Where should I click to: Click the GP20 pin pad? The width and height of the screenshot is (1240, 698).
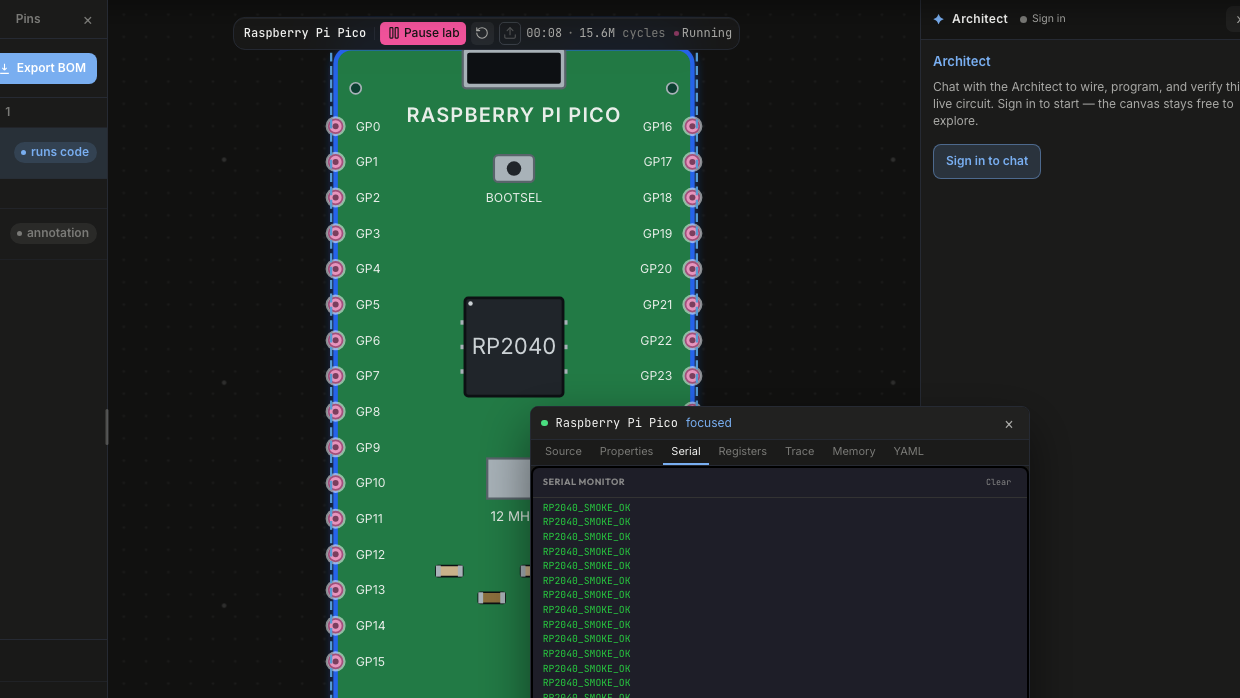(692, 269)
